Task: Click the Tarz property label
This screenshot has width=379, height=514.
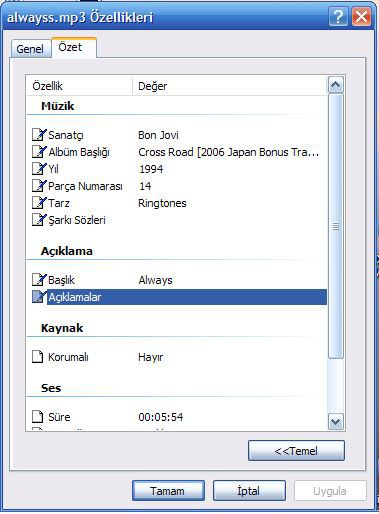Action: 59,203
